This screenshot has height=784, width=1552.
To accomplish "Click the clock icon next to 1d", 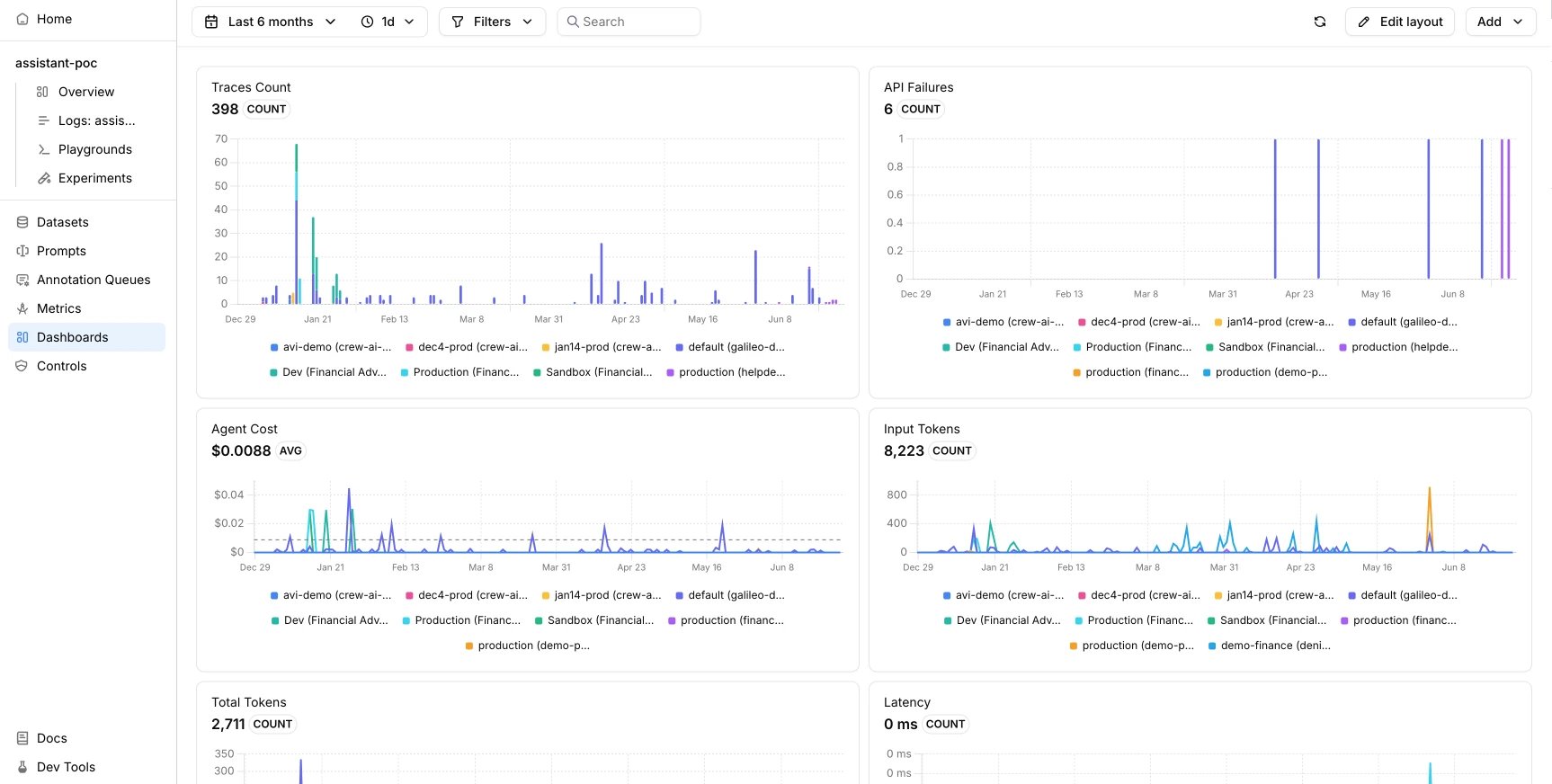I will 367,22.
